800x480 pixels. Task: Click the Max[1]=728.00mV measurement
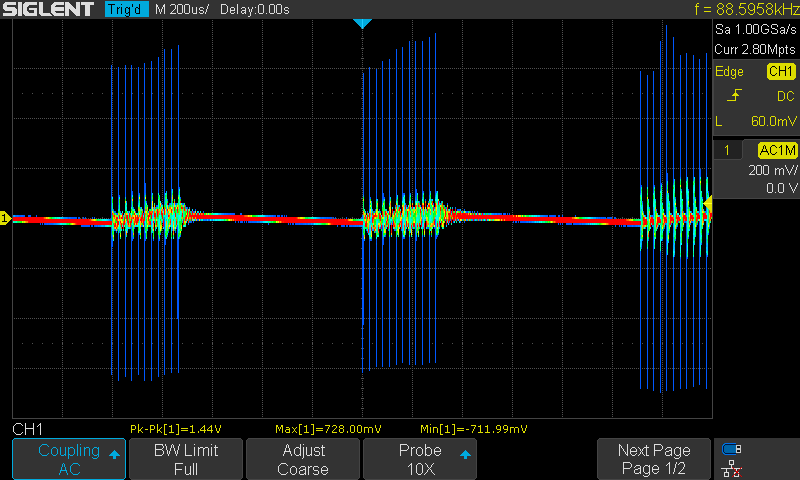(x=328, y=429)
